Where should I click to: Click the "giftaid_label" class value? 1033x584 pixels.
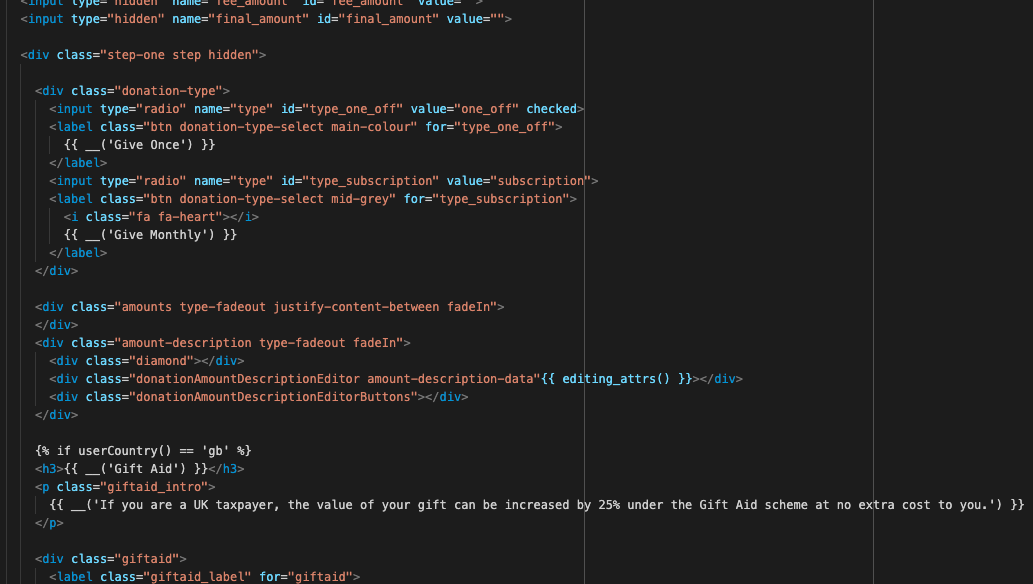click(194, 576)
